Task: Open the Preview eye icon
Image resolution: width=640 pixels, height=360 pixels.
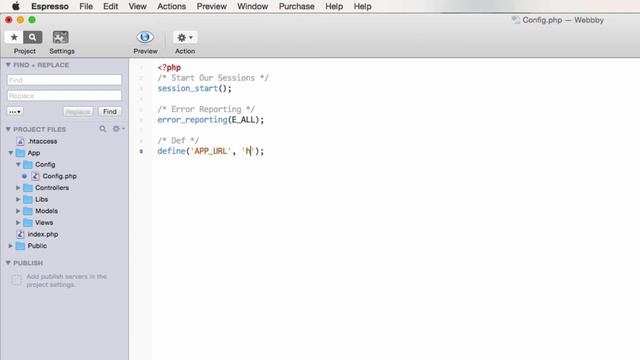Action: click(145, 37)
